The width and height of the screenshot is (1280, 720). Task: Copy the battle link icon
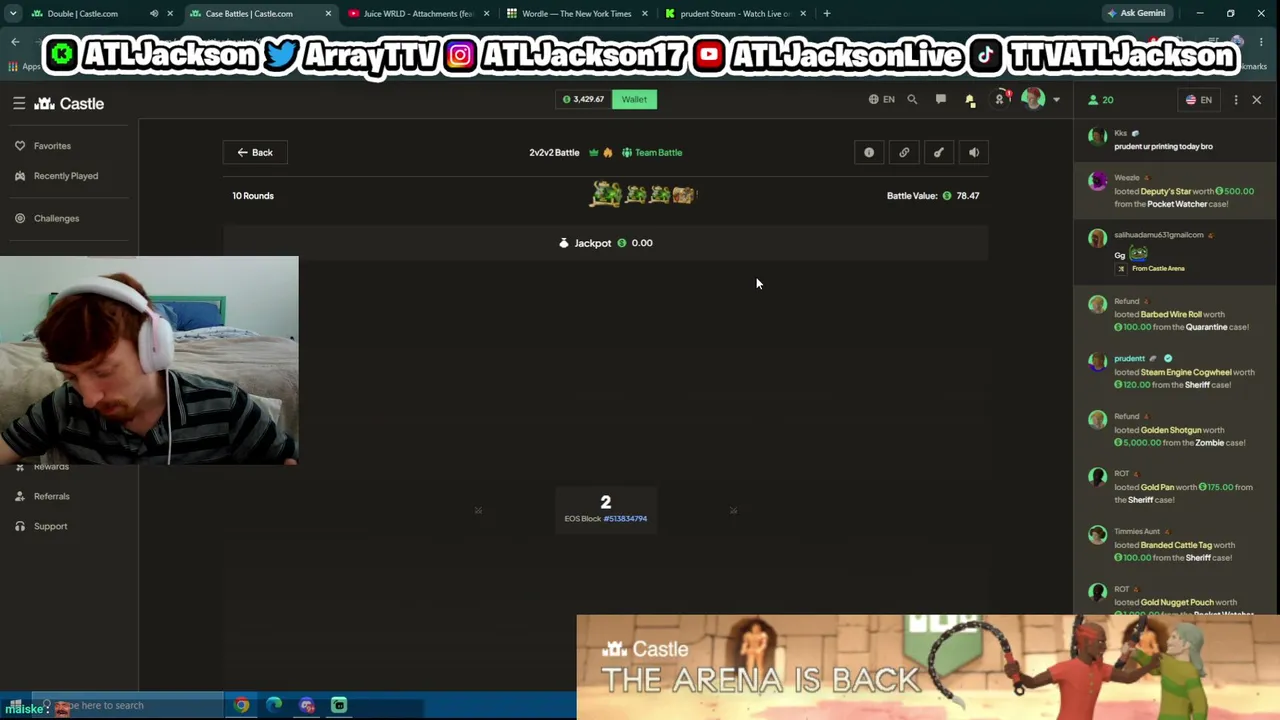click(x=904, y=152)
